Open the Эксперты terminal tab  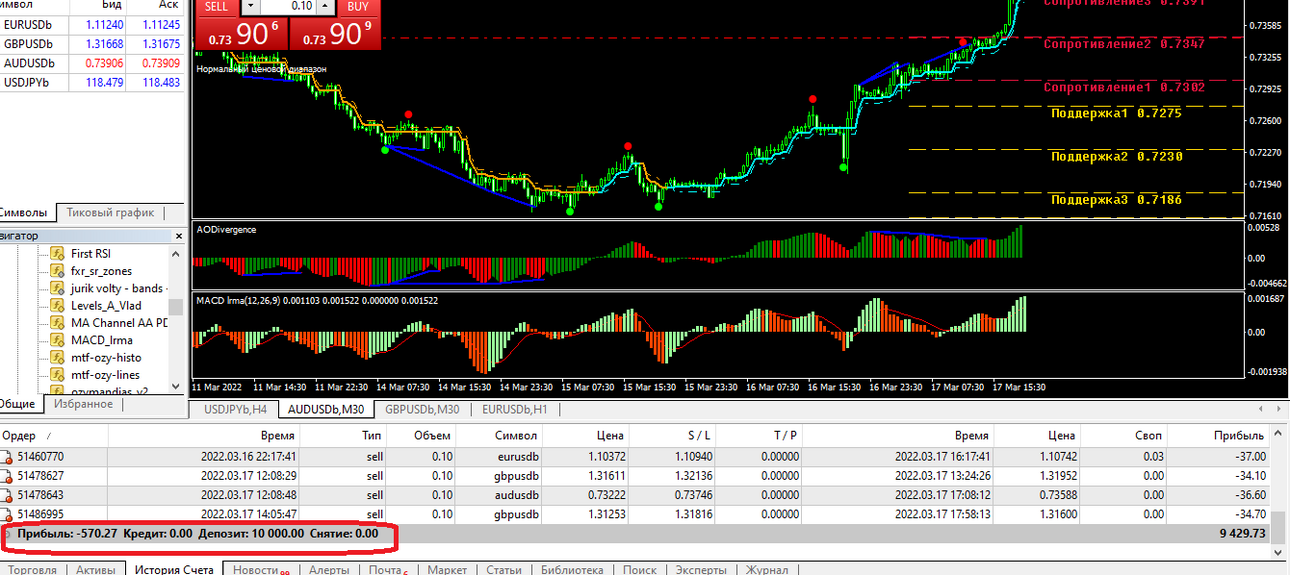coord(701,569)
